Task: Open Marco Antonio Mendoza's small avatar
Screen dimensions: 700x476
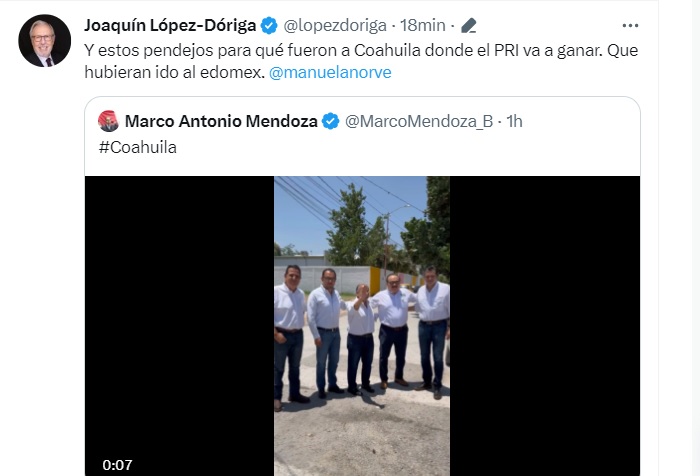Action: 108,121
